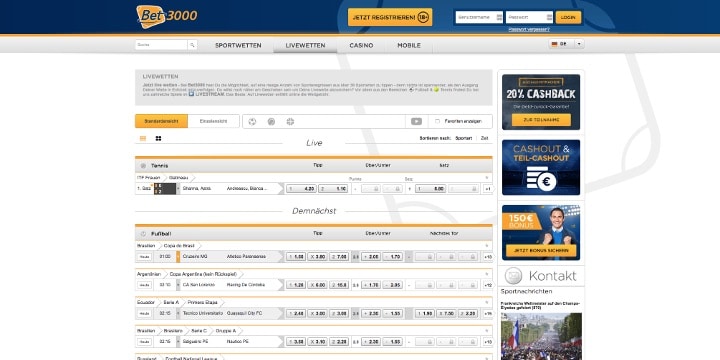Click the search magnifier icon
The height and width of the screenshot is (360, 720).
coord(192,45)
